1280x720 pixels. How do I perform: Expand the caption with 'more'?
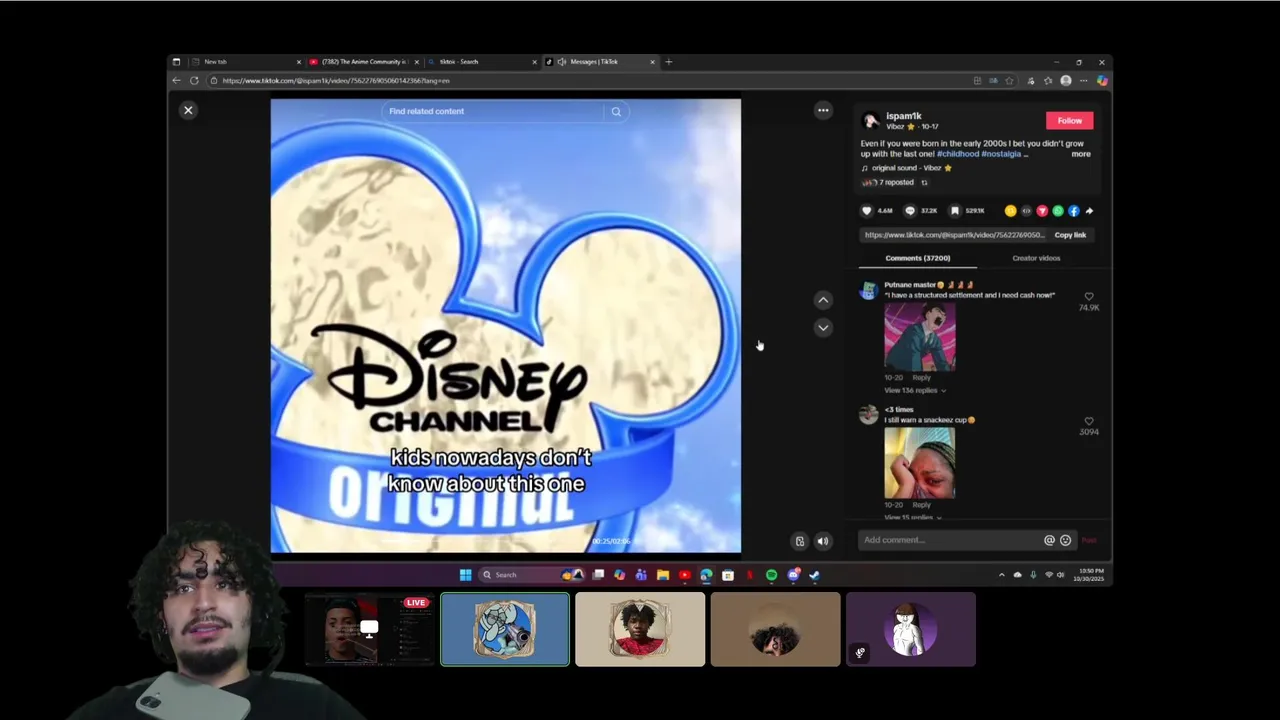pos(1081,154)
